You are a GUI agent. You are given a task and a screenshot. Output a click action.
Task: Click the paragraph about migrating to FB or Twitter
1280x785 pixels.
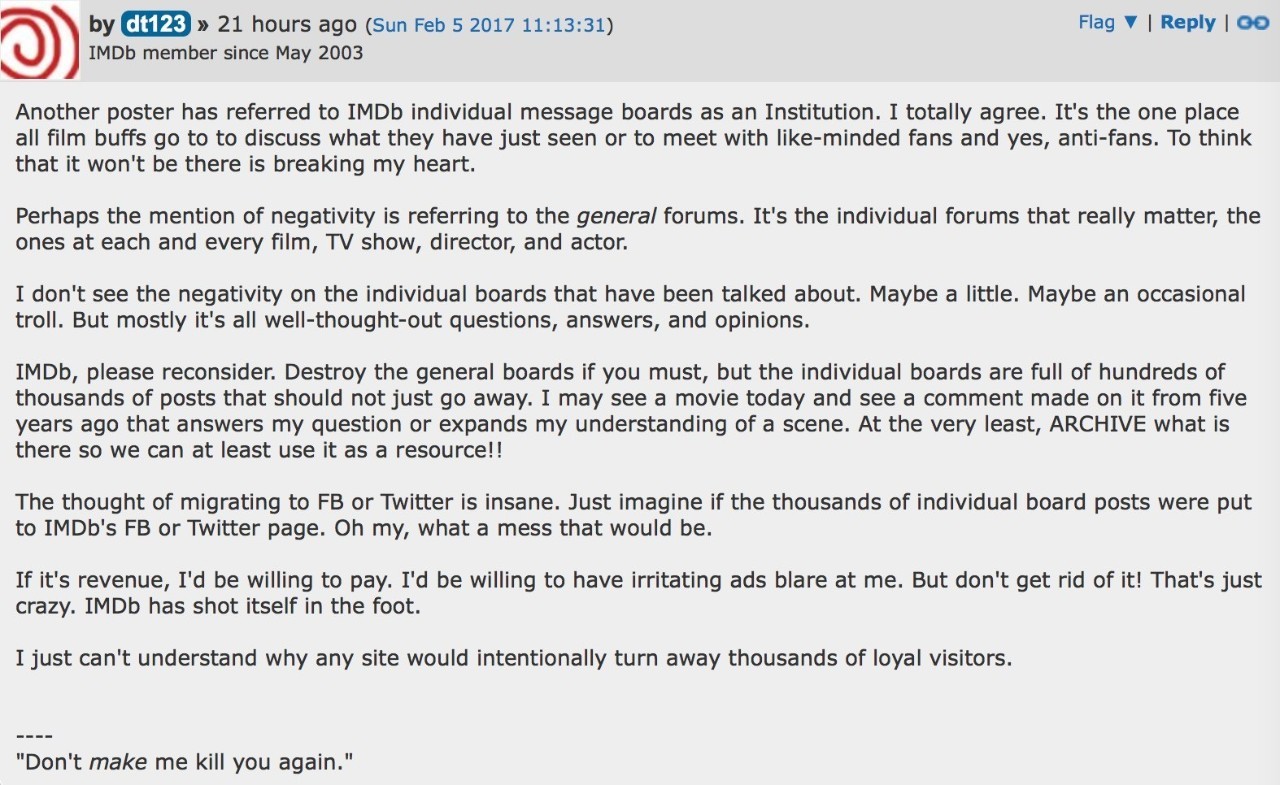click(x=632, y=515)
